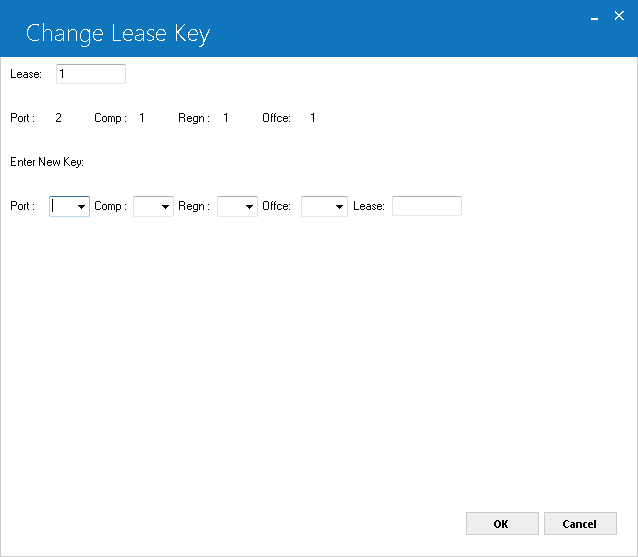This screenshot has width=638, height=557.
Task: Focus the Port combo box text area
Action: (x=63, y=207)
